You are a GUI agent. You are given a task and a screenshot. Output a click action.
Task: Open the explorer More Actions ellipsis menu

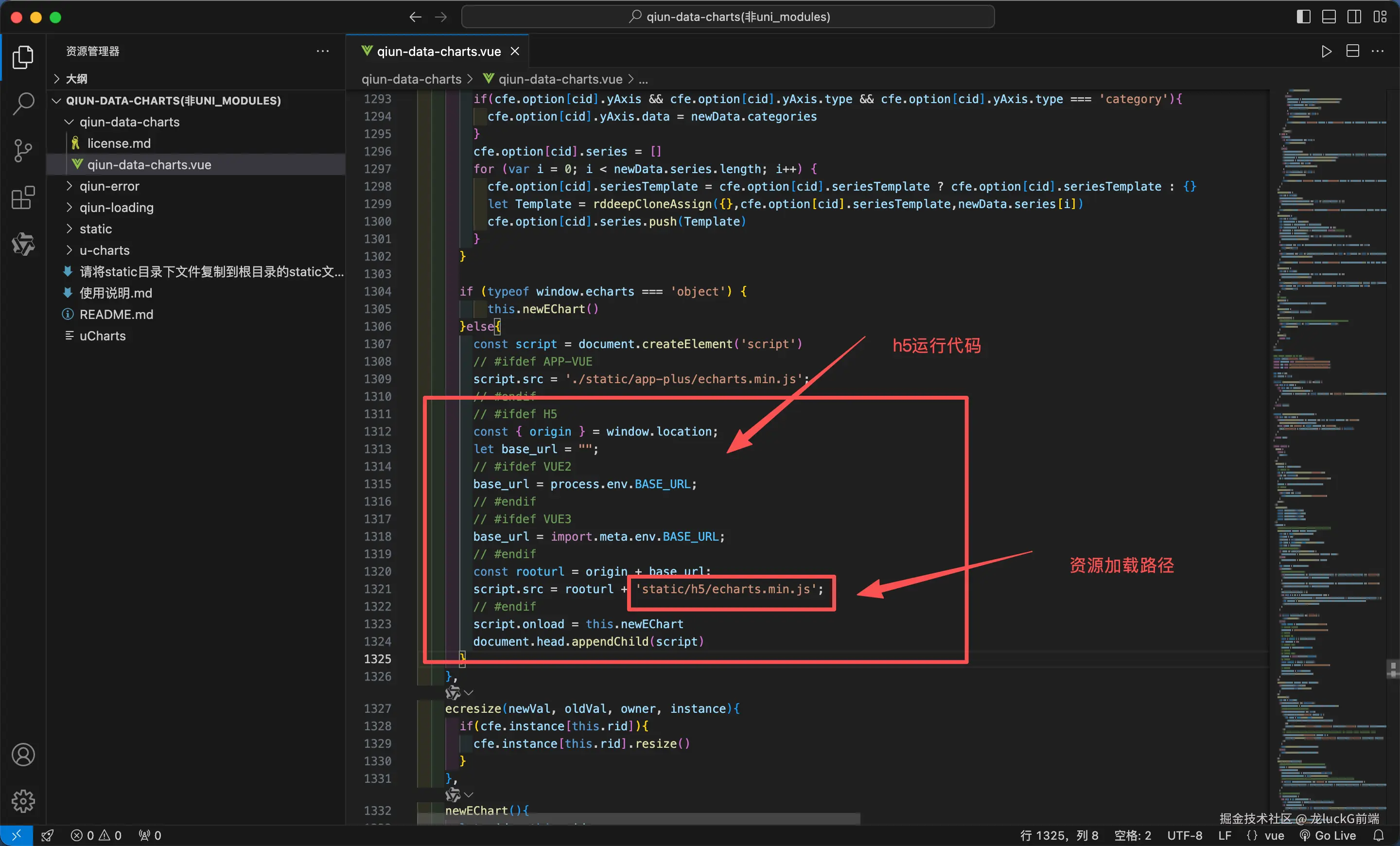click(x=323, y=51)
